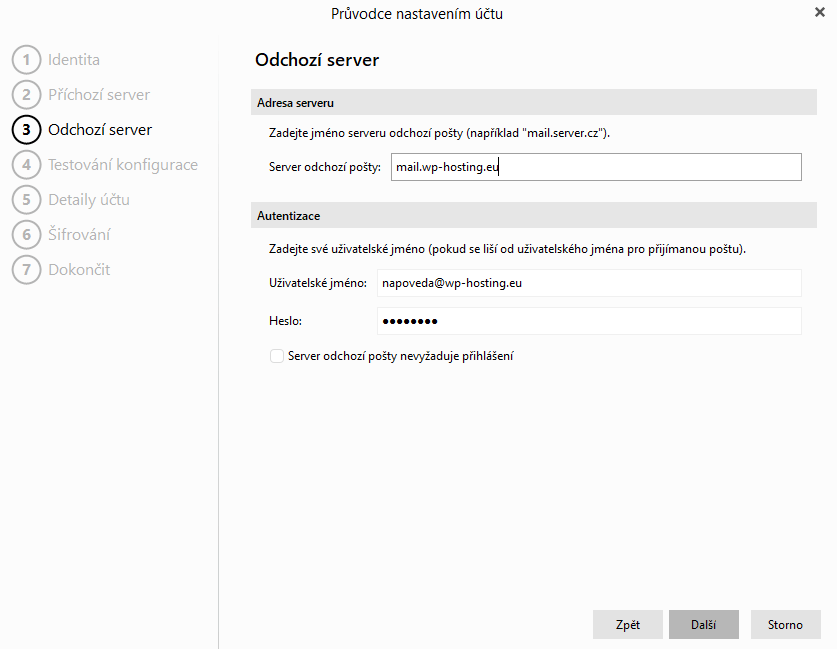Select the Šifrování step label
The image size is (837, 649).
[79, 235]
